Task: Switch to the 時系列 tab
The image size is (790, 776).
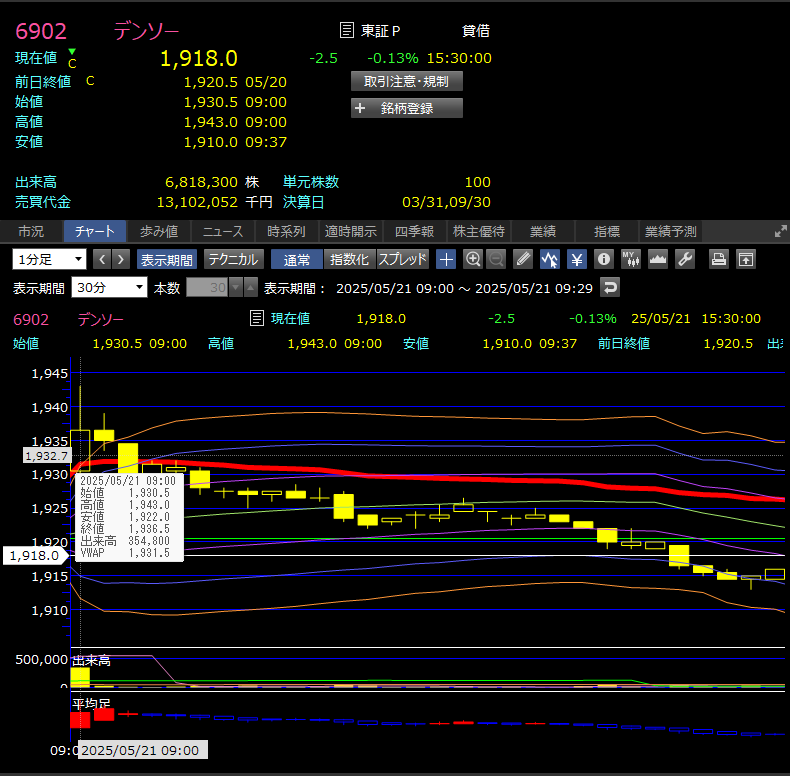Action: click(x=287, y=231)
